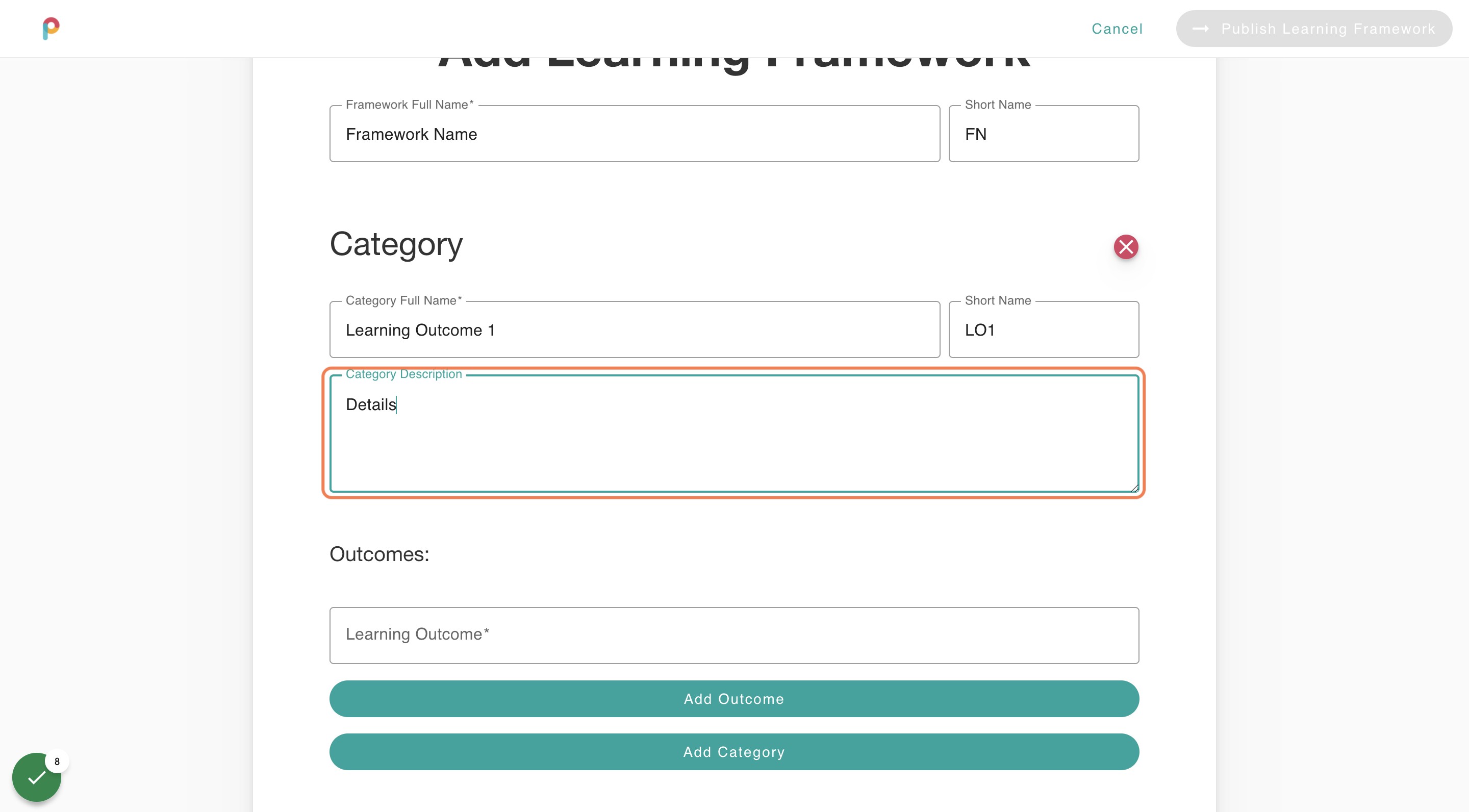Select the Framework Name text
The image size is (1469, 812).
pos(411,135)
